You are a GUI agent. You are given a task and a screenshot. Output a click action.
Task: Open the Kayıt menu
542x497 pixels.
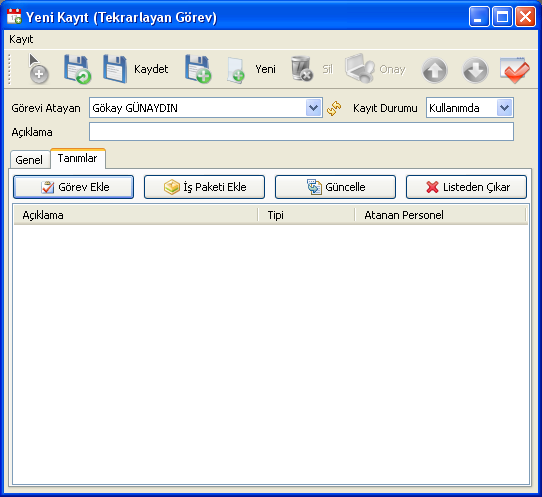pyautogui.click(x=21, y=39)
